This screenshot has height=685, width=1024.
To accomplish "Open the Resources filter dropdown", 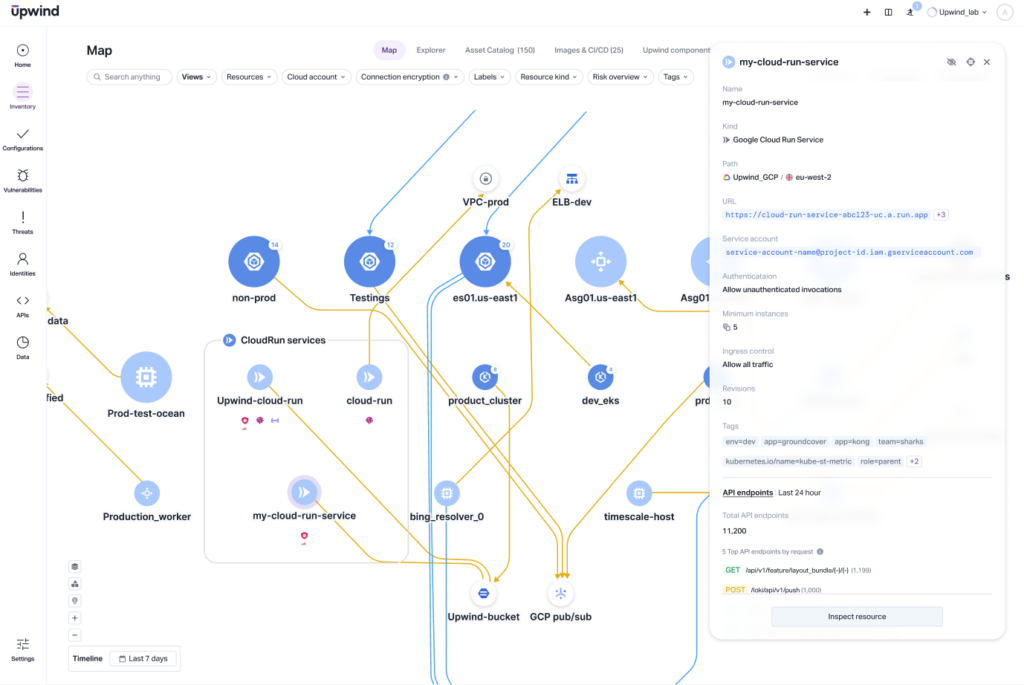I will (249, 77).
